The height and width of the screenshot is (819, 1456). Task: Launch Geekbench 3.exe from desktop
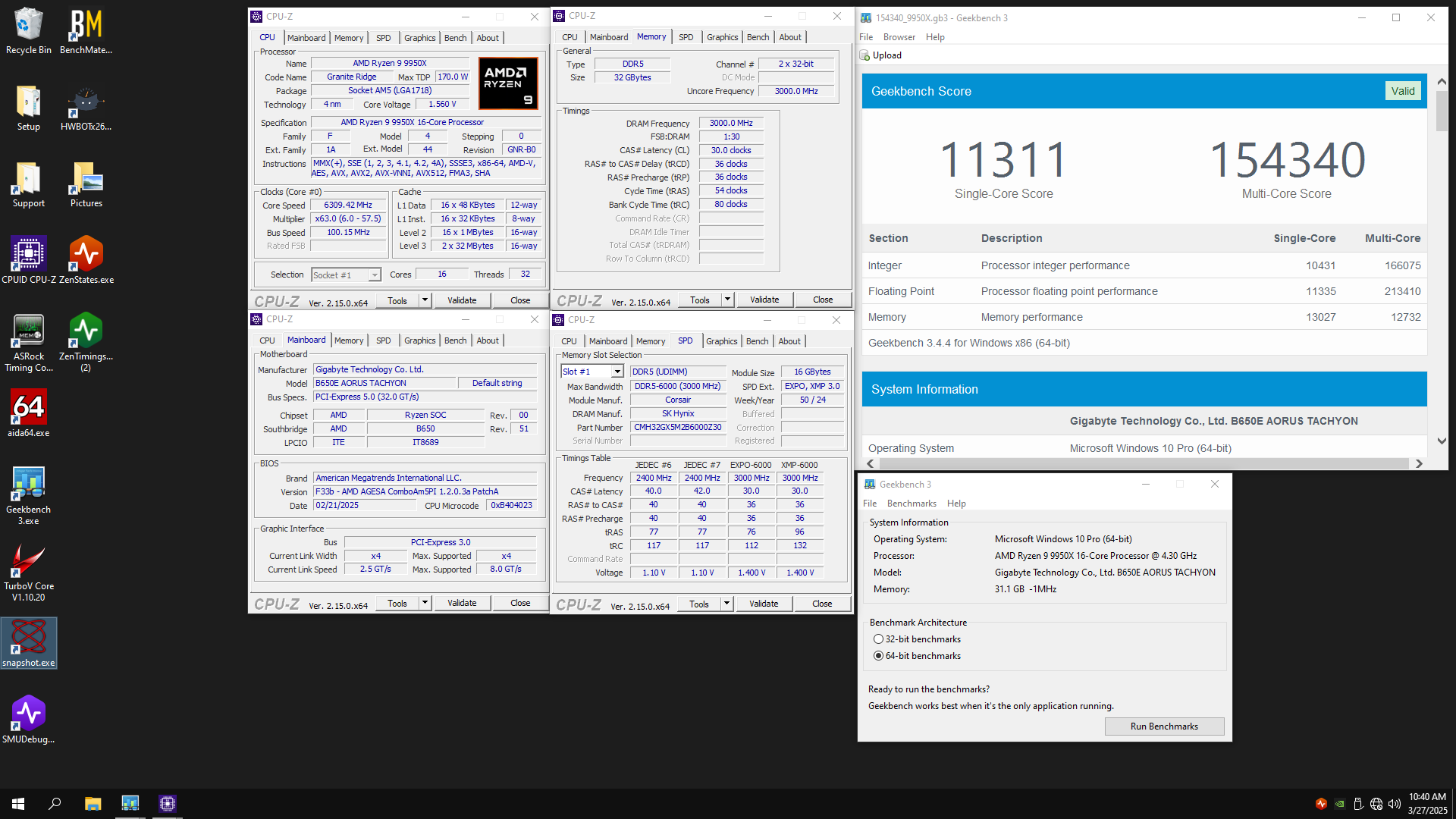point(29,495)
